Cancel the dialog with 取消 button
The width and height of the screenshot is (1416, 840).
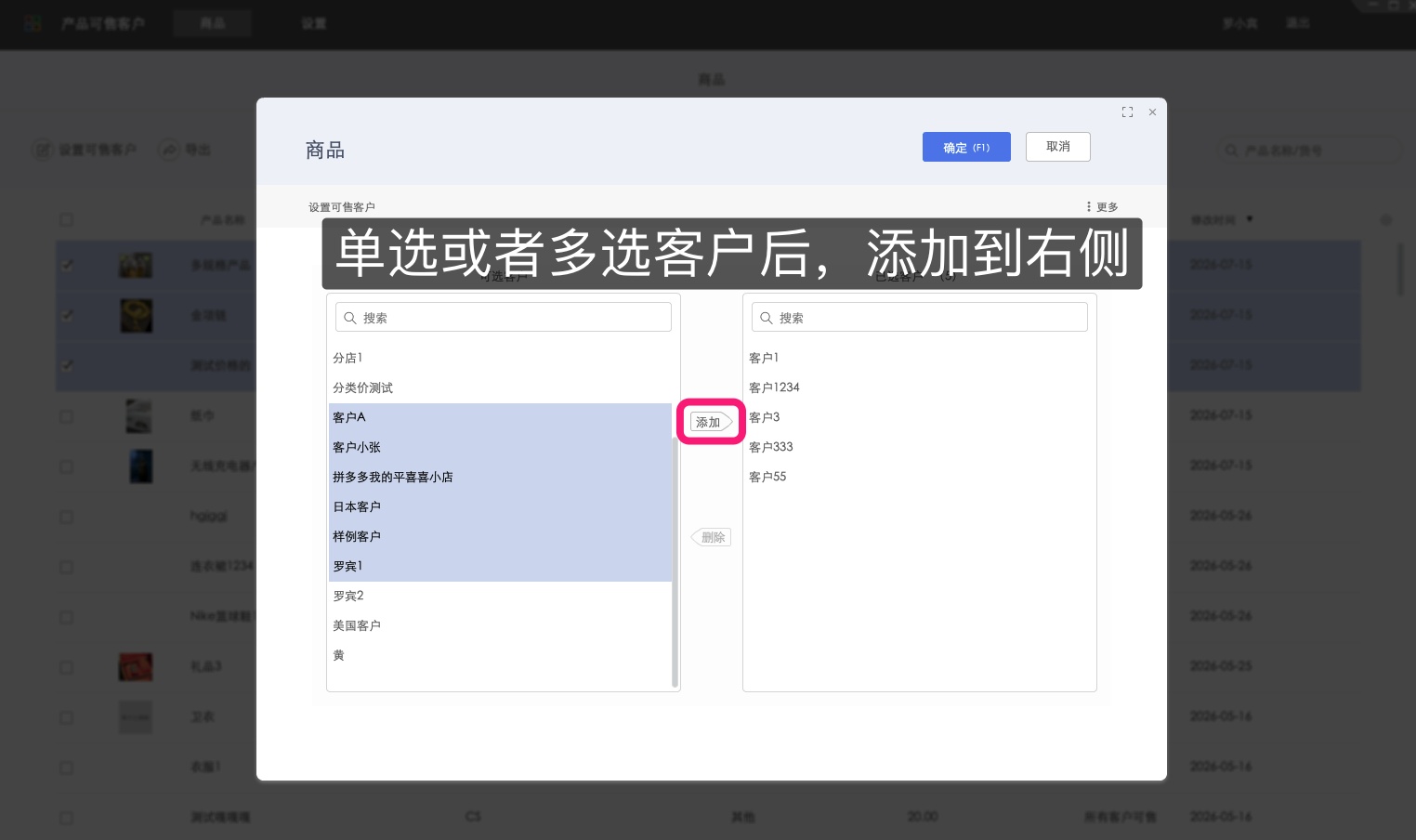click(1057, 147)
